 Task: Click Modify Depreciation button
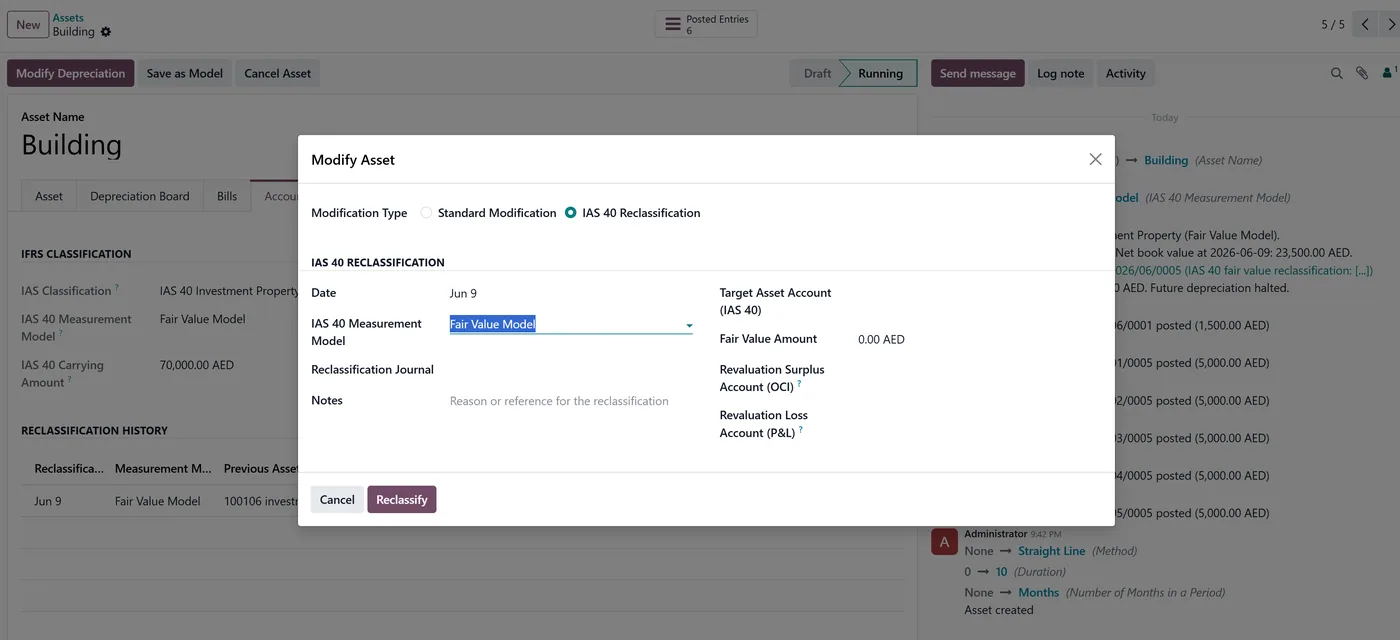pos(71,73)
